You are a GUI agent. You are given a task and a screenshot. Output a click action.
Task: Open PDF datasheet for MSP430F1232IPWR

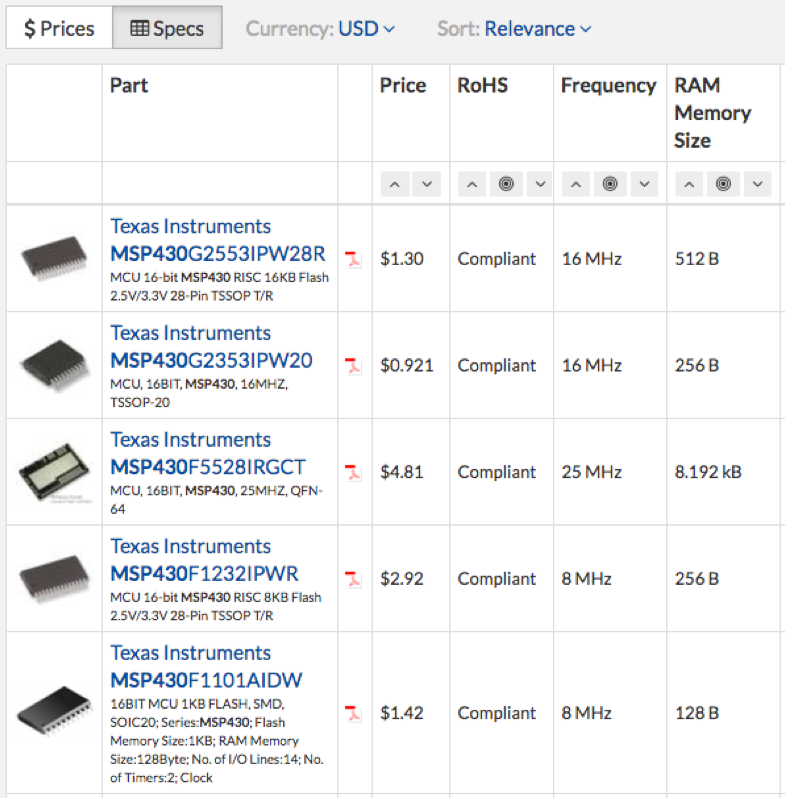pyautogui.click(x=352, y=579)
